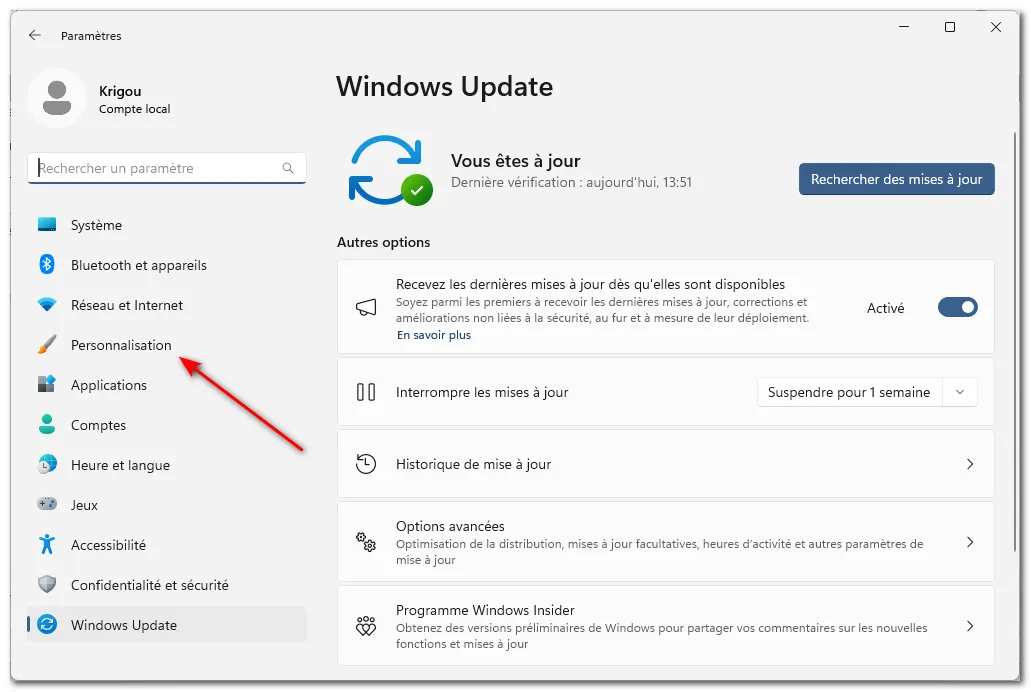Image resolution: width=1031 pixels, height=692 pixels.
Task: Click the Jeux gamepad icon
Action: pyautogui.click(x=47, y=505)
